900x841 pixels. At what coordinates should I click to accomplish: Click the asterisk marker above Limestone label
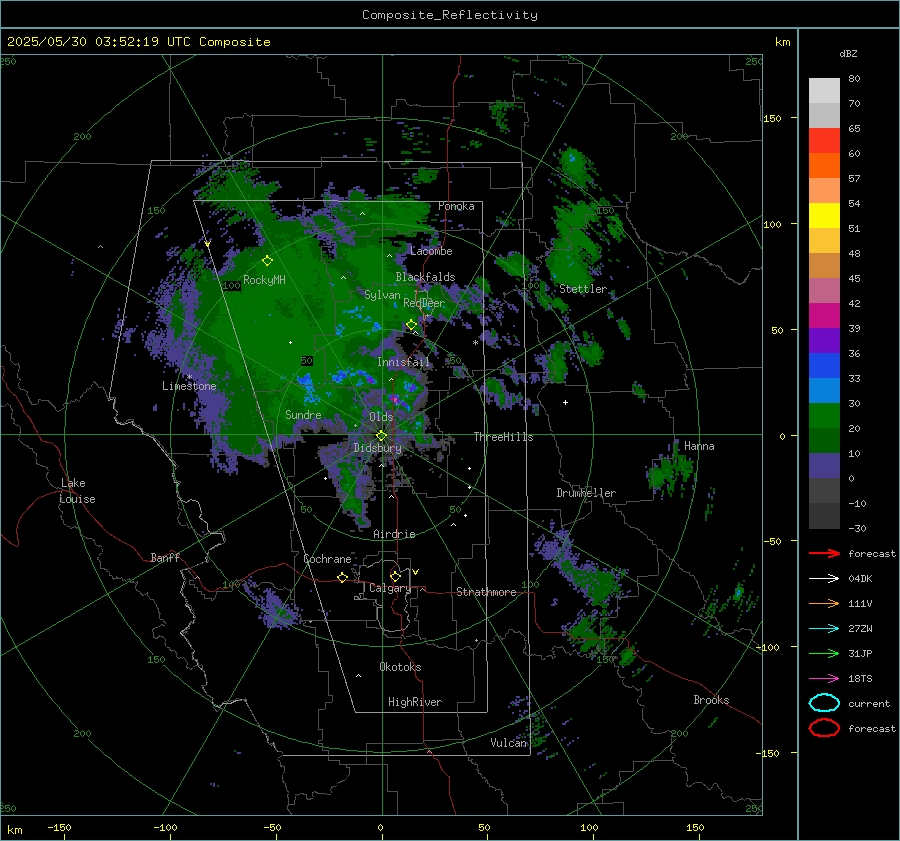tap(189, 377)
